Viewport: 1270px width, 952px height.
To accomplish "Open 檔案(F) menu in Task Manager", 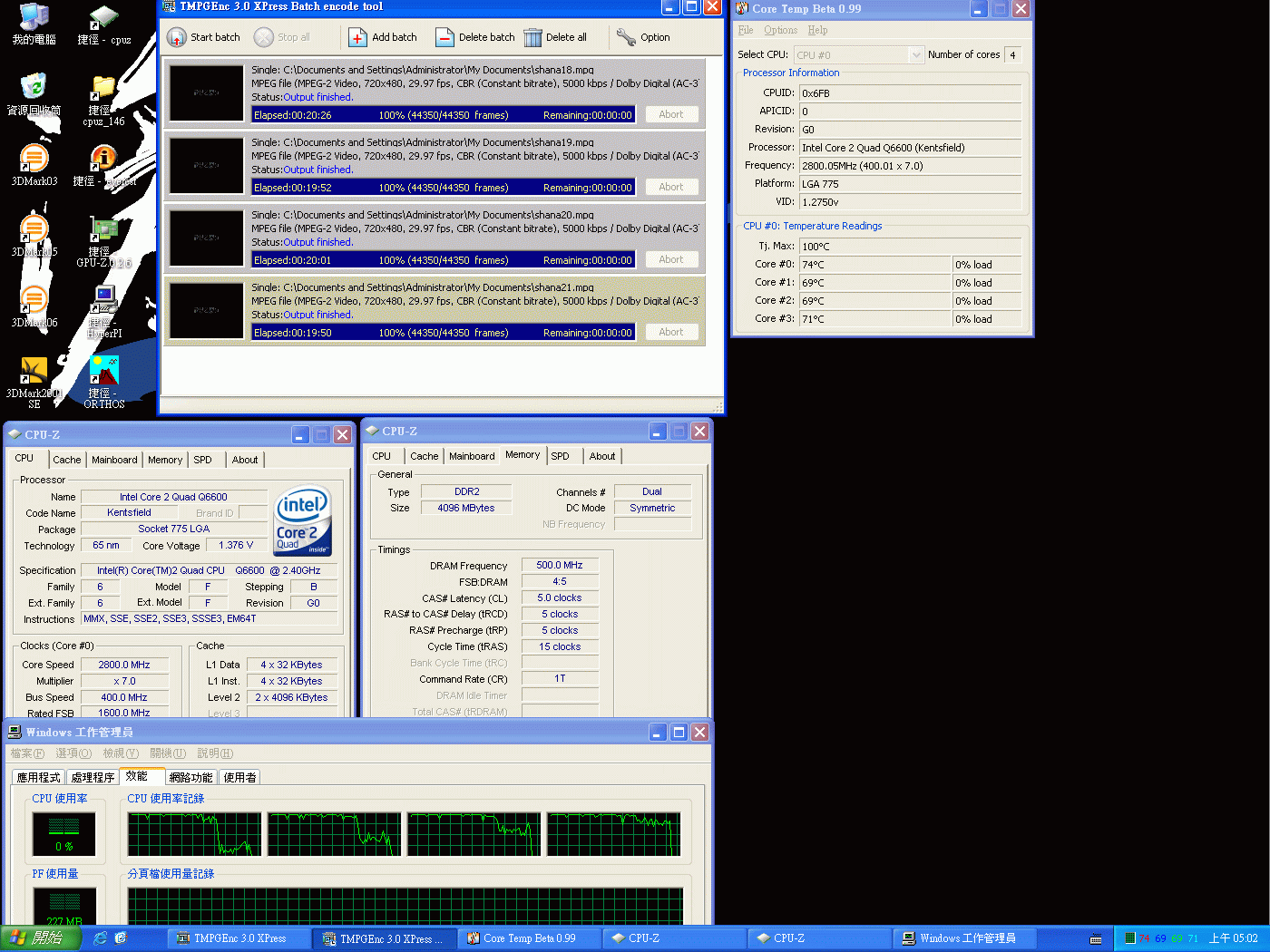I will coord(27,753).
